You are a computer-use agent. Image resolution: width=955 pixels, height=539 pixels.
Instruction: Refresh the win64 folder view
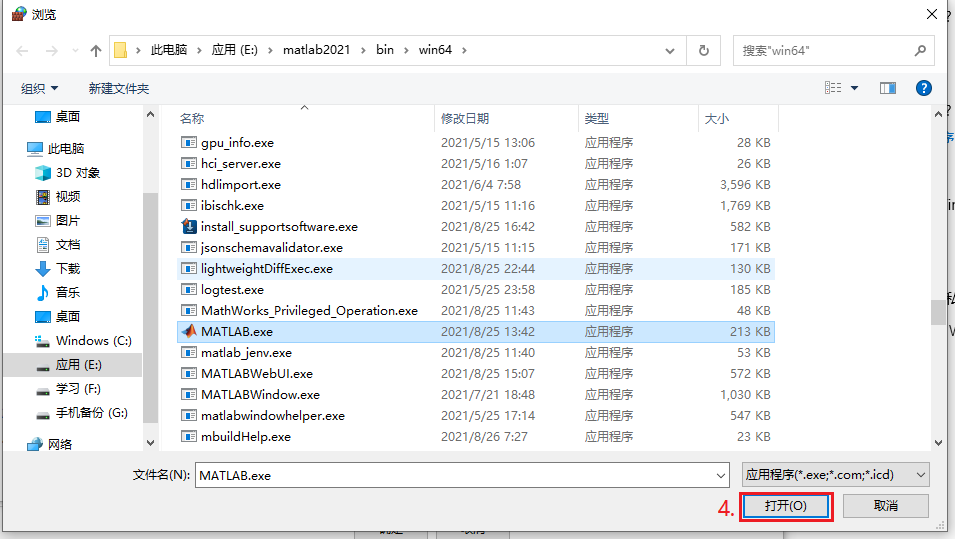pos(703,51)
